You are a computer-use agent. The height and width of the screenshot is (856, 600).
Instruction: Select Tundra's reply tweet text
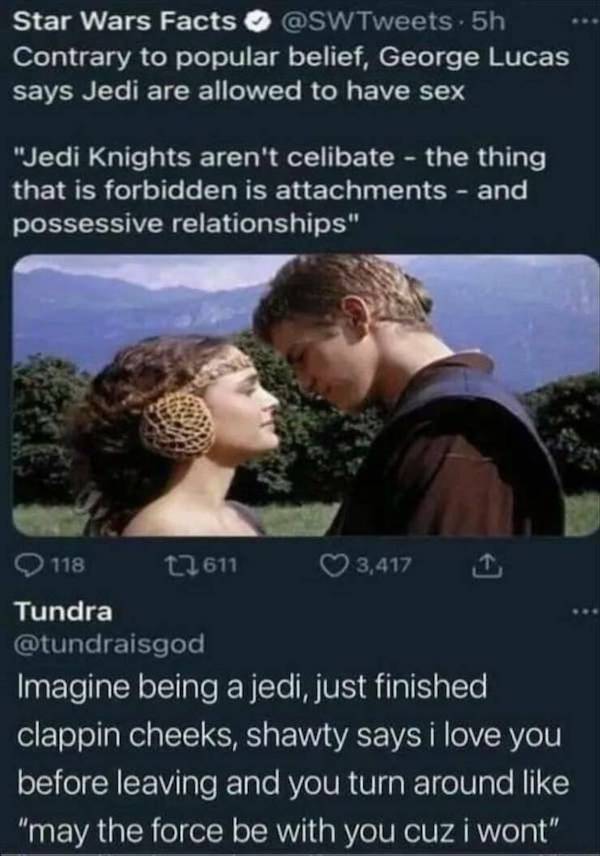click(x=293, y=759)
